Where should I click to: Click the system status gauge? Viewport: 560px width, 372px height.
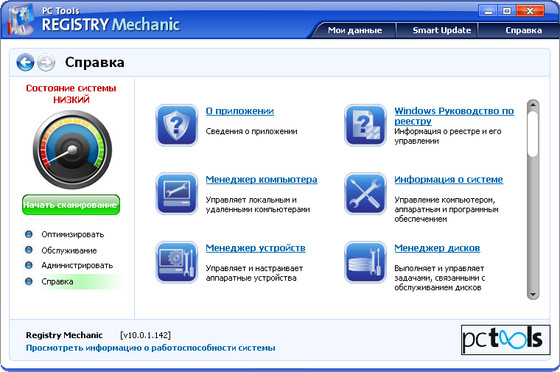(x=72, y=150)
